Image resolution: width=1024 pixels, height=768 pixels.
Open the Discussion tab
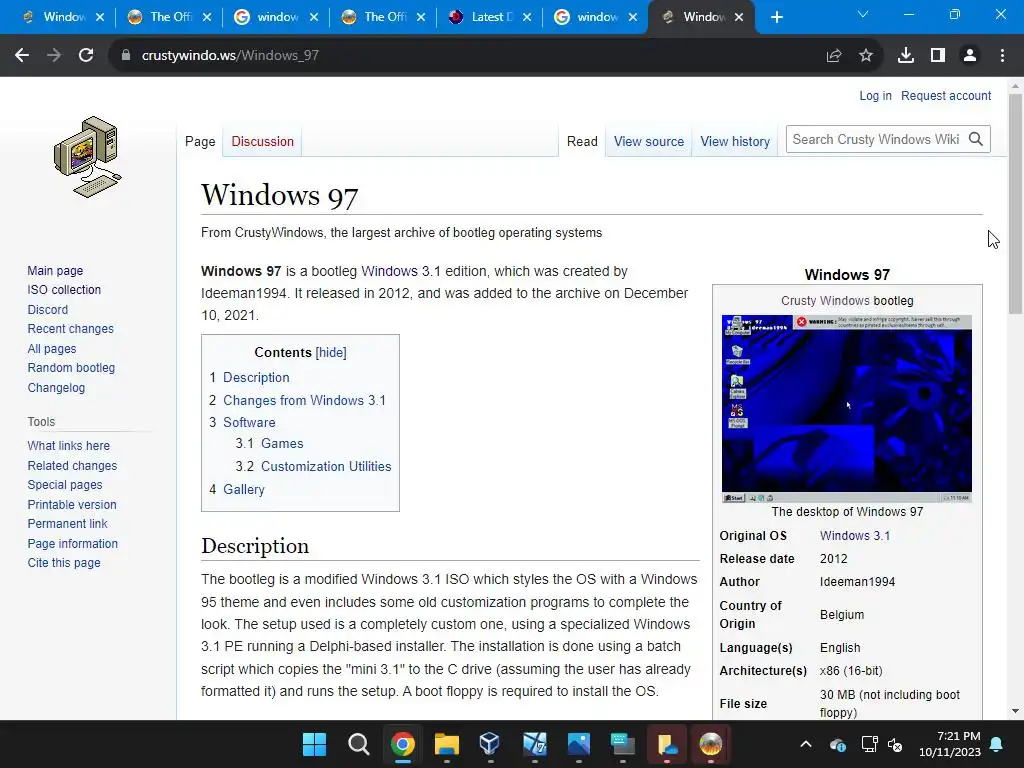click(x=263, y=141)
